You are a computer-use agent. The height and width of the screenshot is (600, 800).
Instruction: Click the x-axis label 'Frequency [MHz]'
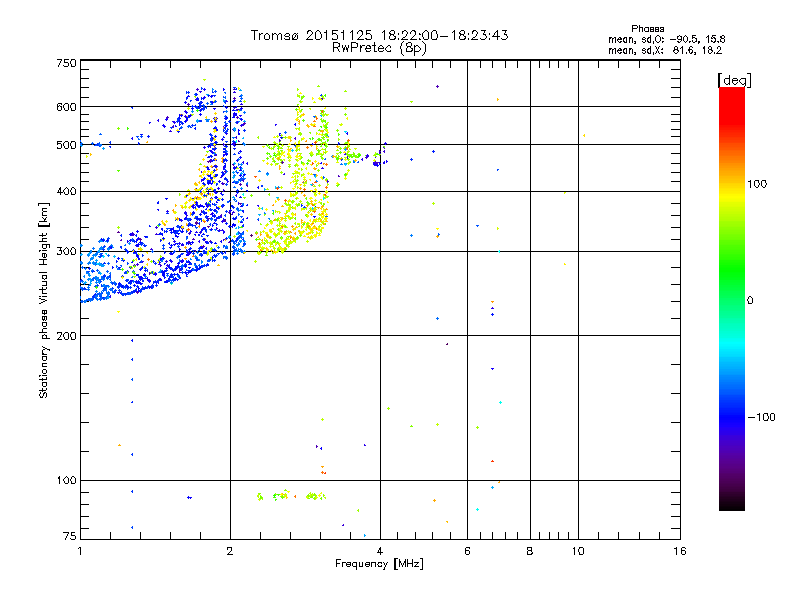pyautogui.click(x=379, y=564)
